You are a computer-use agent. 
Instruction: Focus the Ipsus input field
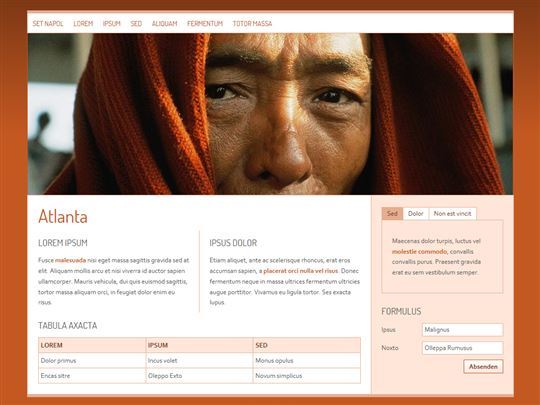click(x=463, y=330)
